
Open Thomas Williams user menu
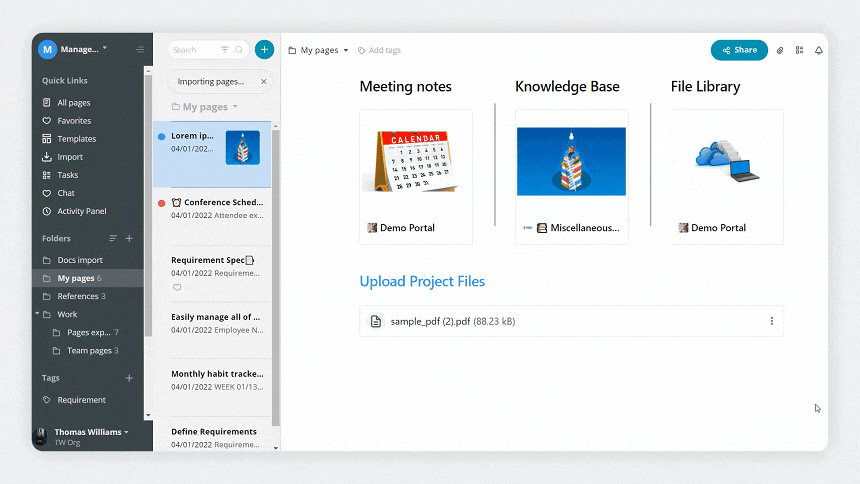[92, 432]
